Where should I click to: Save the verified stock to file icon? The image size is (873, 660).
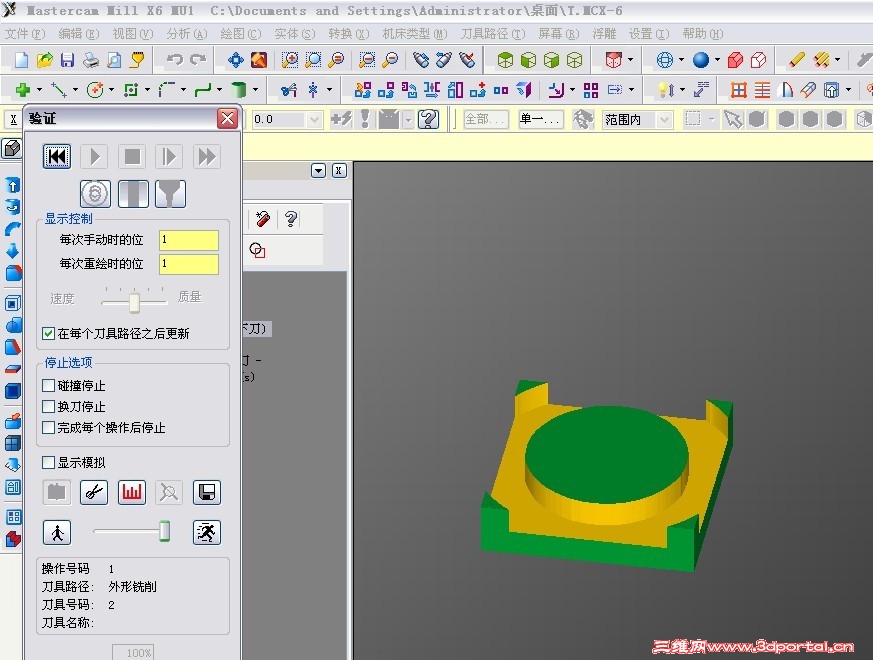(207, 492)
